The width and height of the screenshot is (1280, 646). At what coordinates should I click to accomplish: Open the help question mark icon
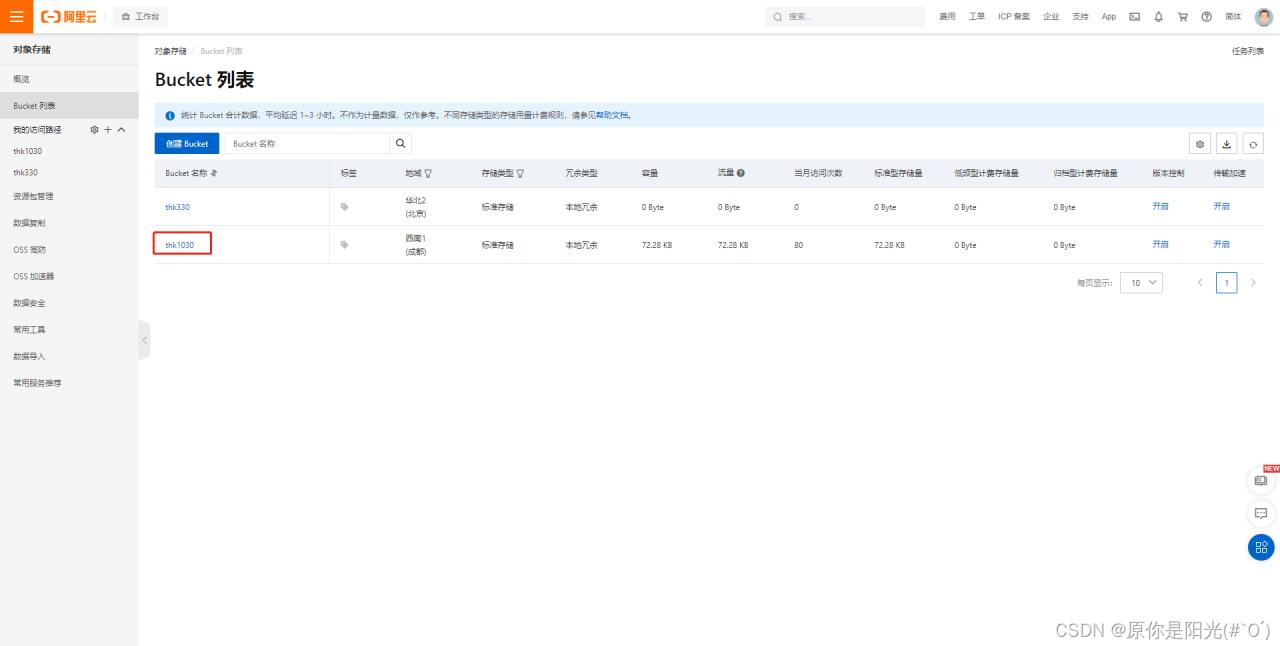[1206, 17]
